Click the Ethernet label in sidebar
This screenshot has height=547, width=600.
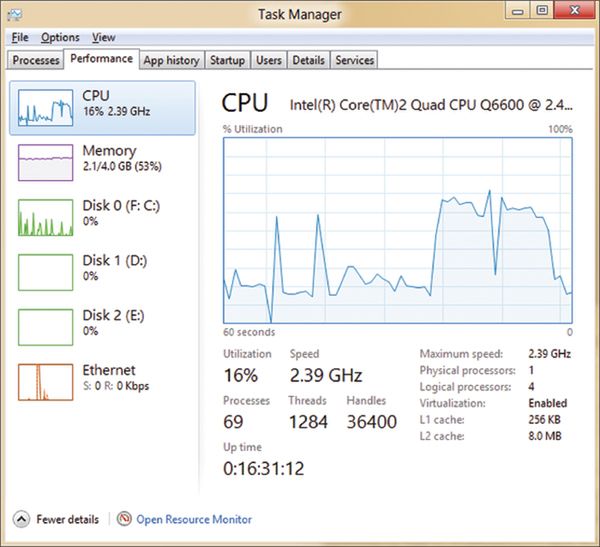click(x=109, y=370)
